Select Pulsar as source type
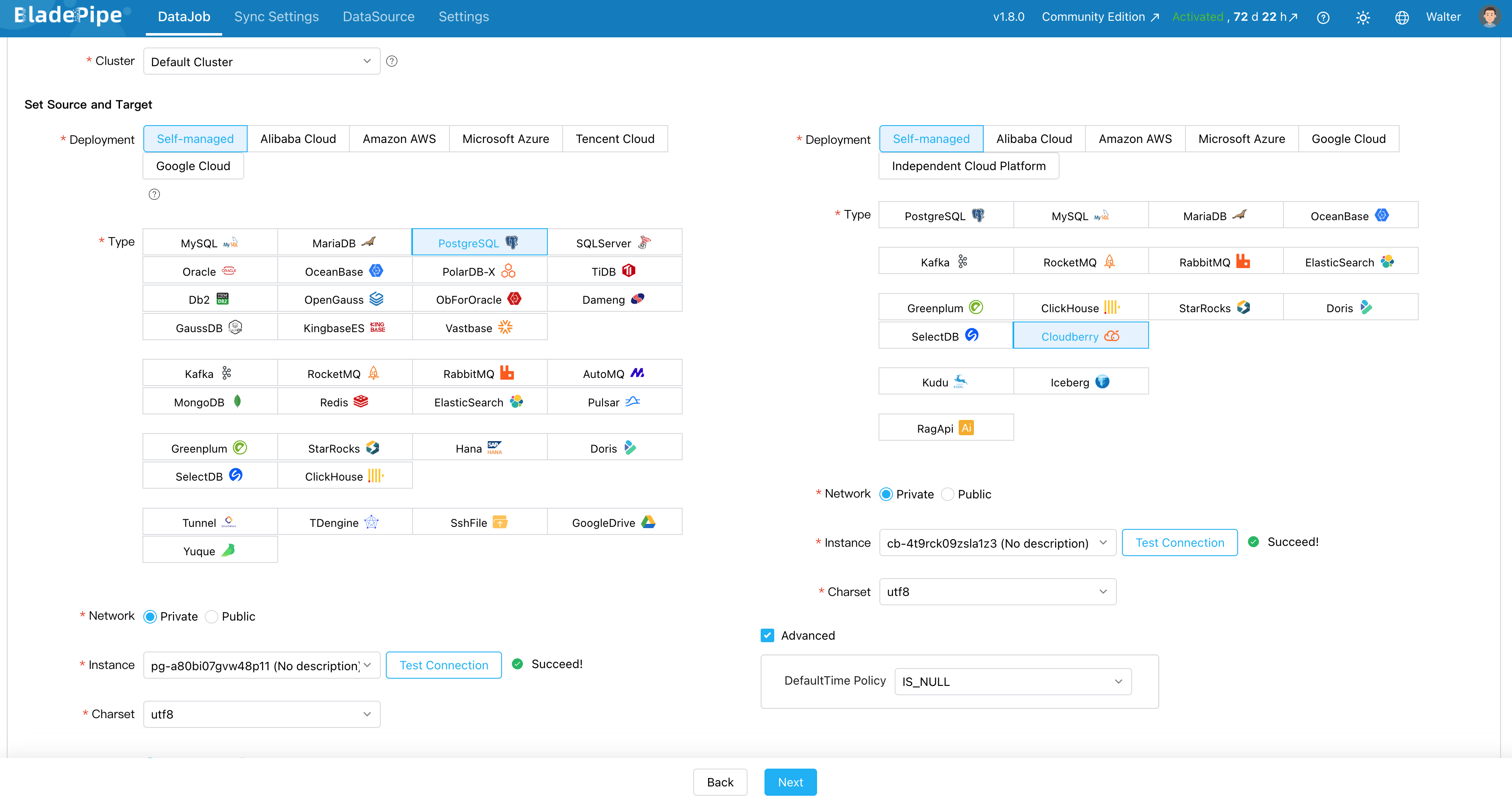 point(614,401)
